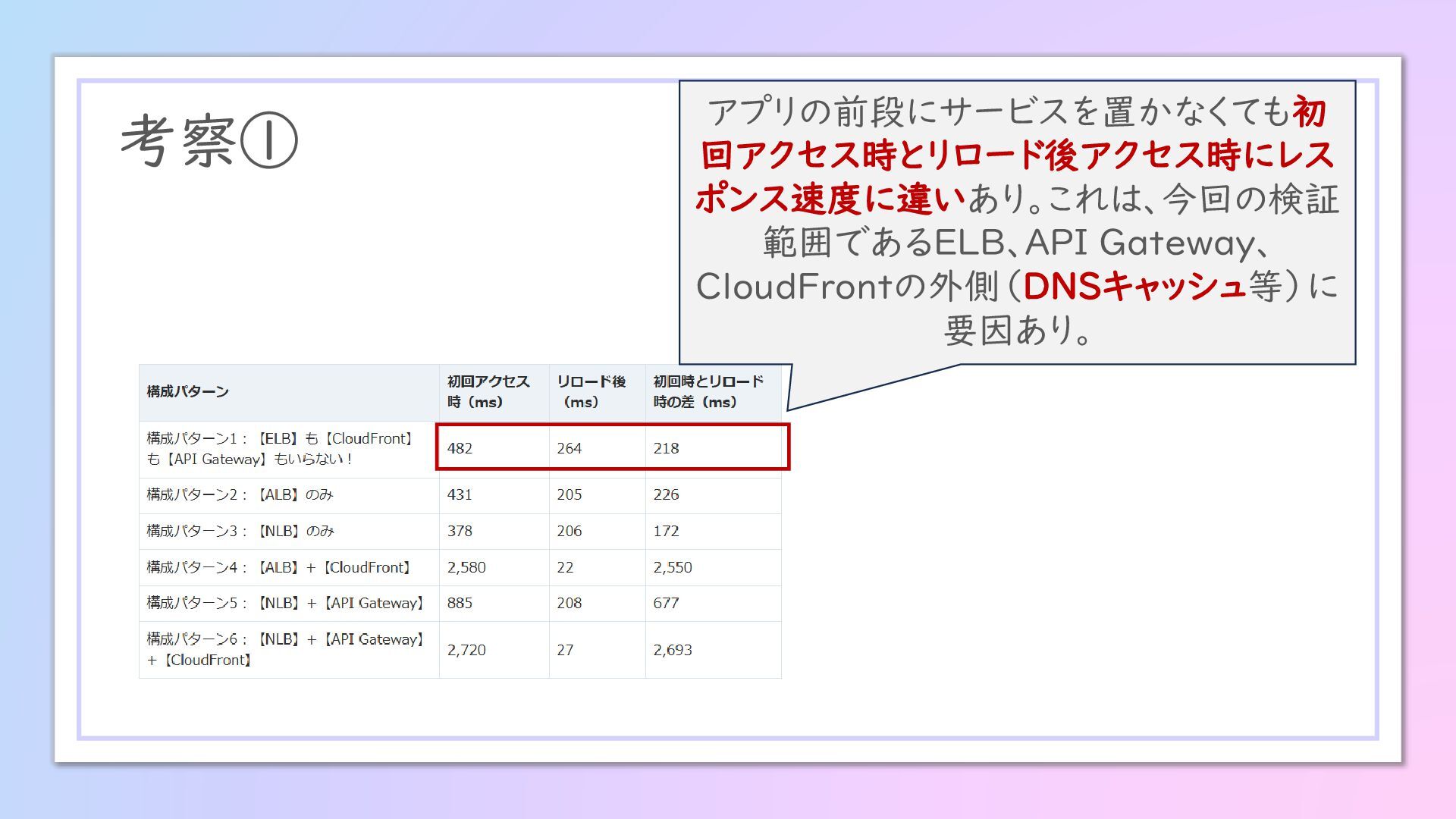
Task: Click the 2,580 first-access value
Action: (x=466, y=568)
